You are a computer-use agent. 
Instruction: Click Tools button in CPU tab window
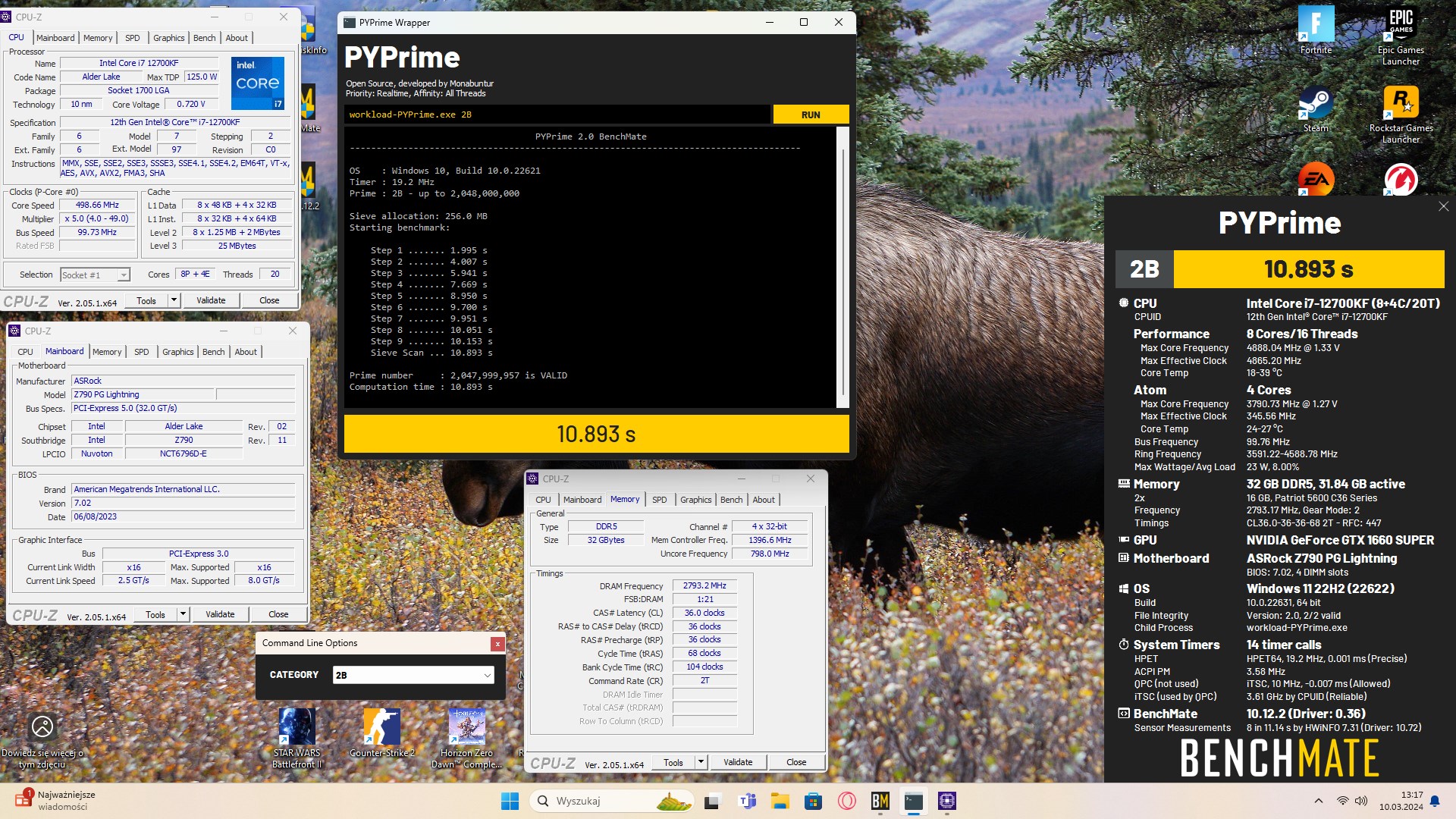click(146, 300)
